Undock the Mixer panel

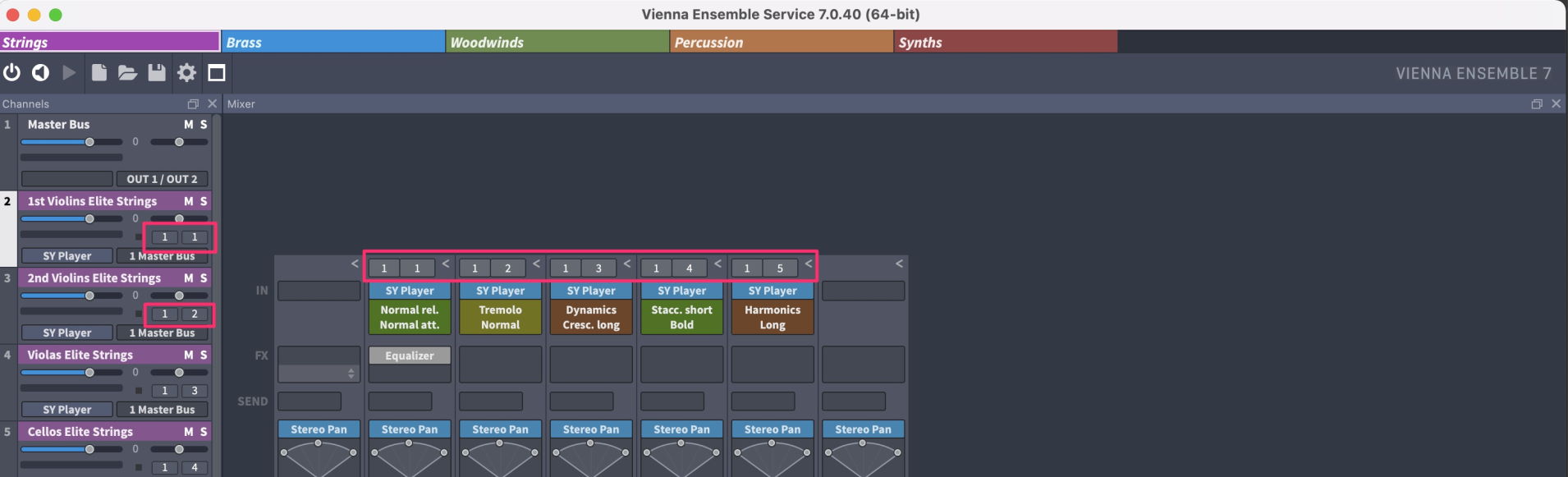(1537, 104)
